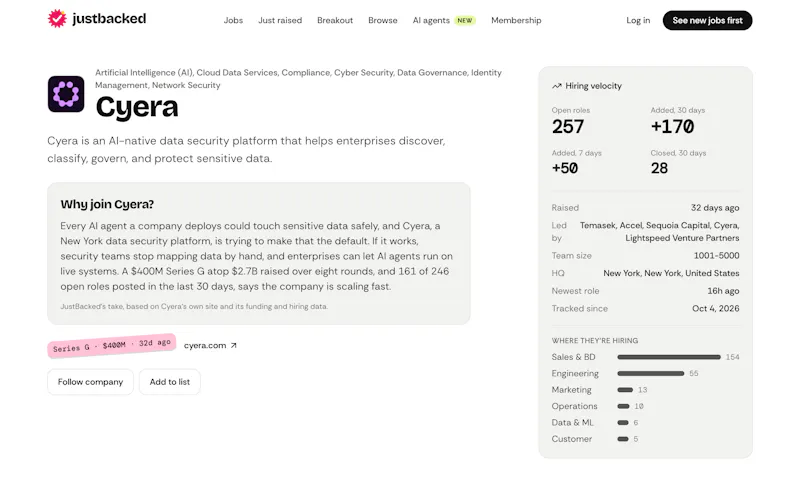Click the Team size value 1001-5000
This screenshot has height=479, width=800.
(716, 256)
